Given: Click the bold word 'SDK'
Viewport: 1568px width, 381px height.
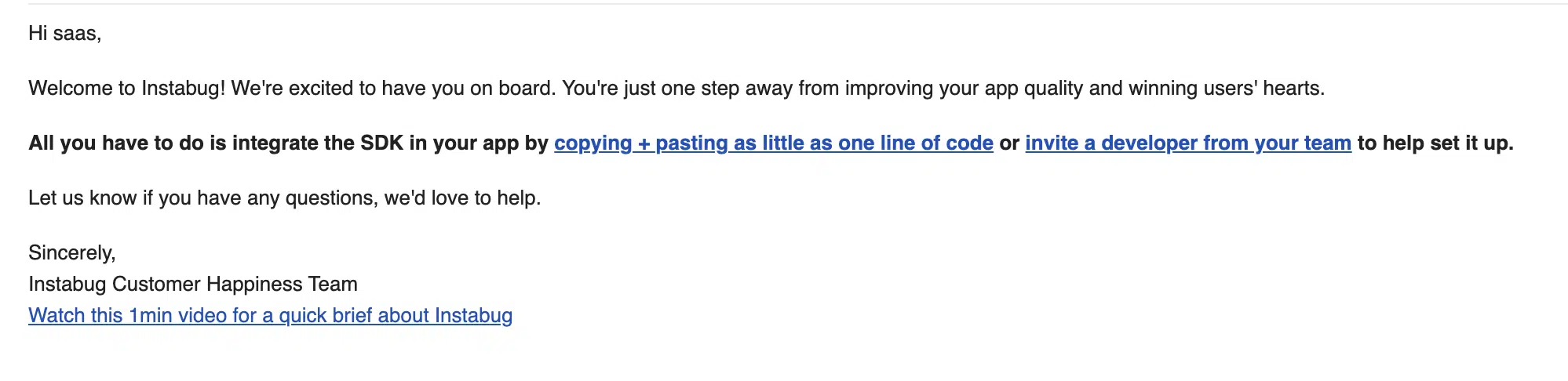Looking at the screenshot, I should tap(381, 143).
